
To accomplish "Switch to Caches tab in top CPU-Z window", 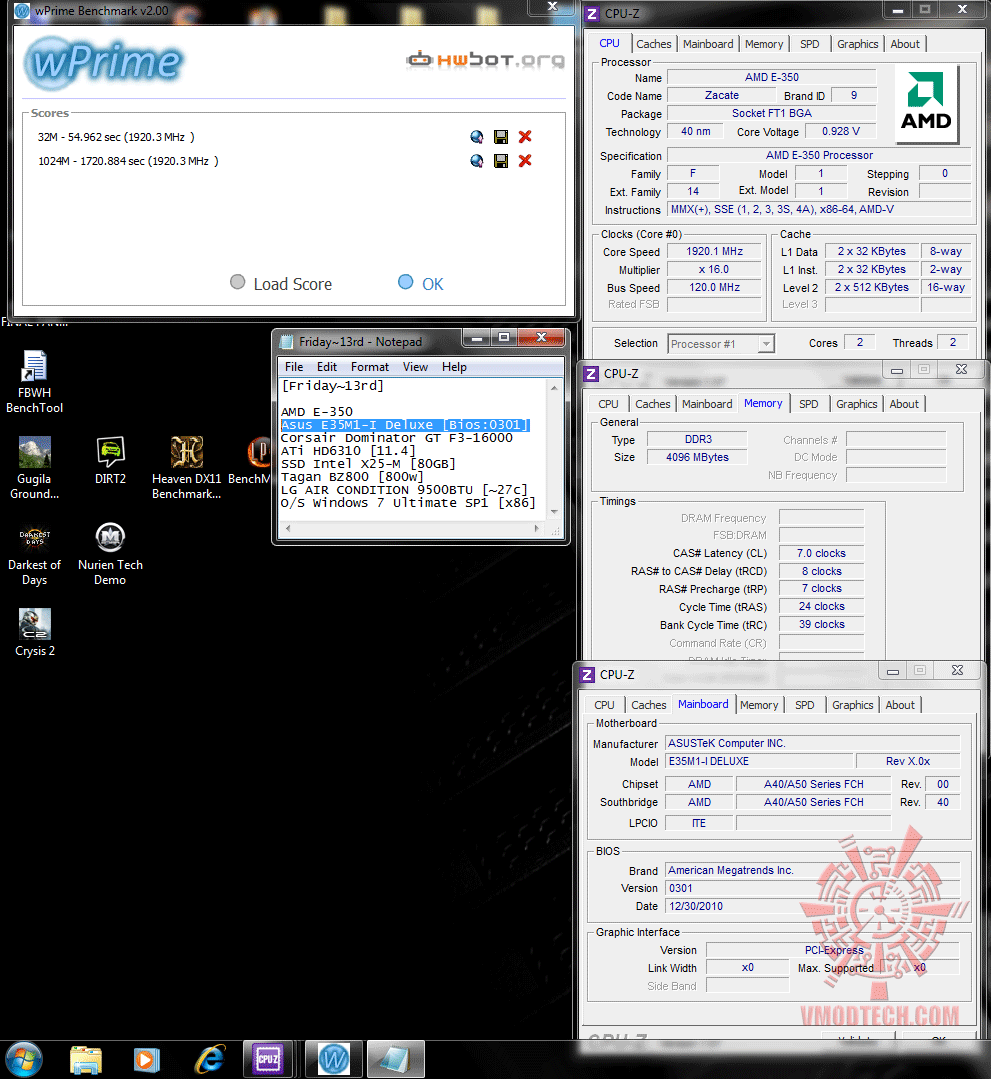I will pyautogui.click(x=654, y=44).
